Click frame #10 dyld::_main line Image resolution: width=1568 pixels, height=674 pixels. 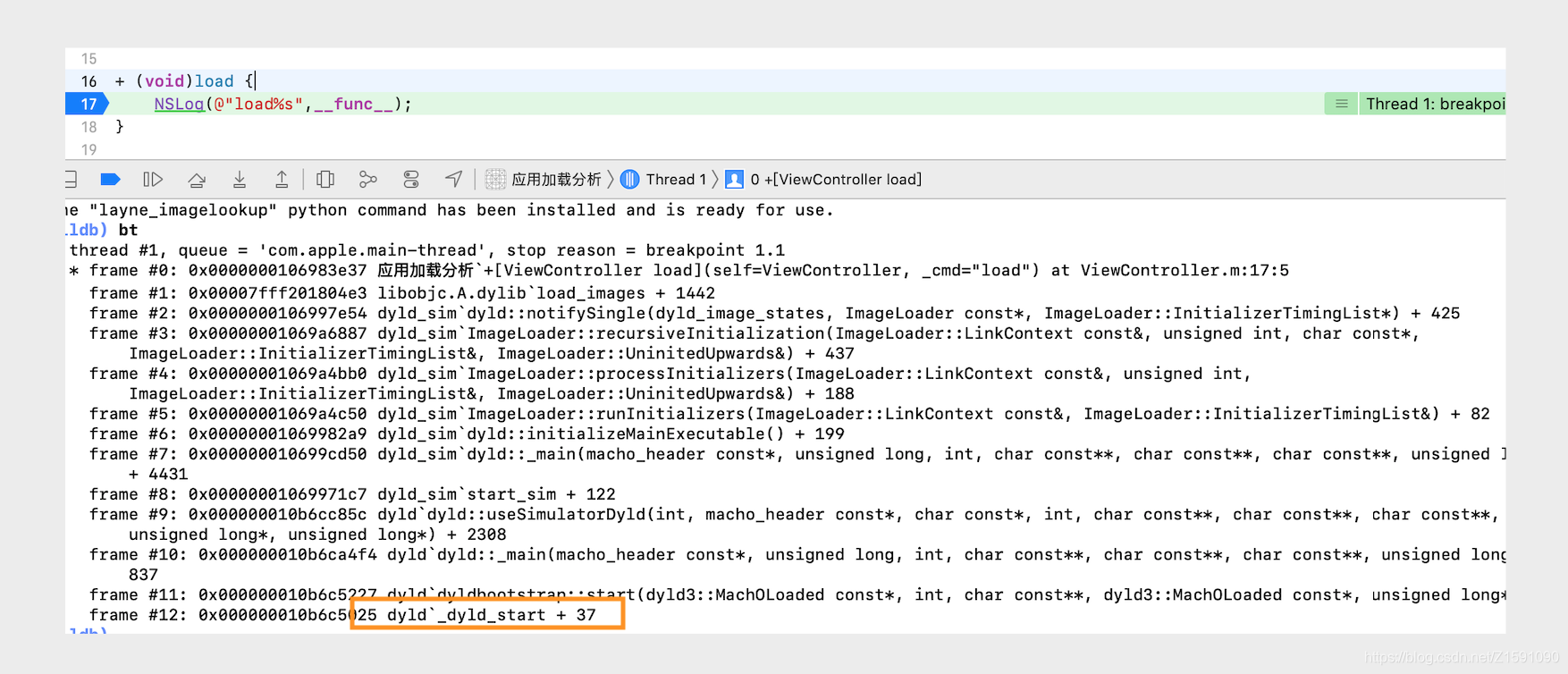tap(797, 564)
